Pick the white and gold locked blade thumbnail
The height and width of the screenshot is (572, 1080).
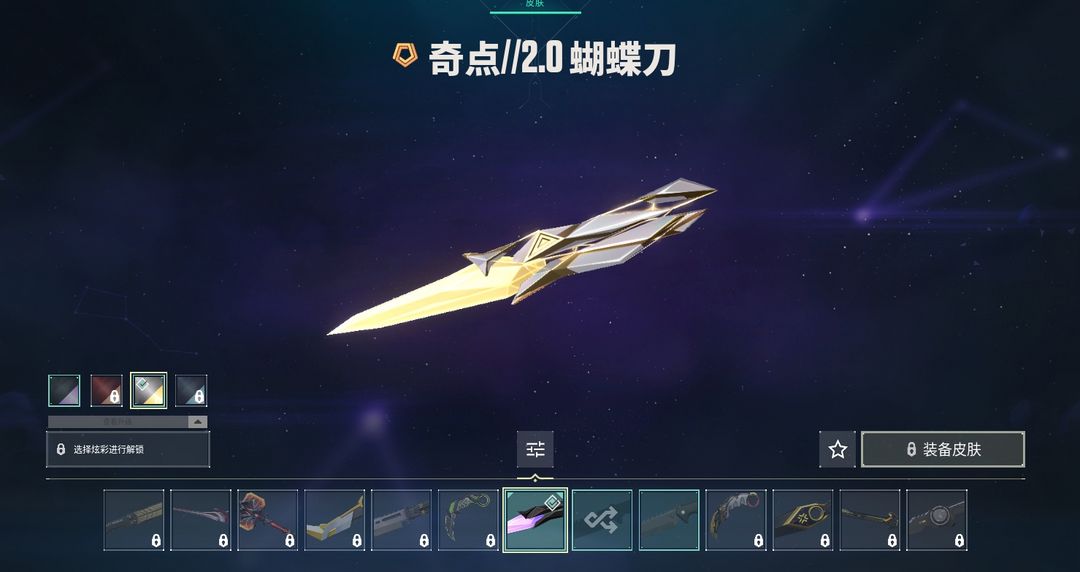pyautogui.click(x=334, y=520)
